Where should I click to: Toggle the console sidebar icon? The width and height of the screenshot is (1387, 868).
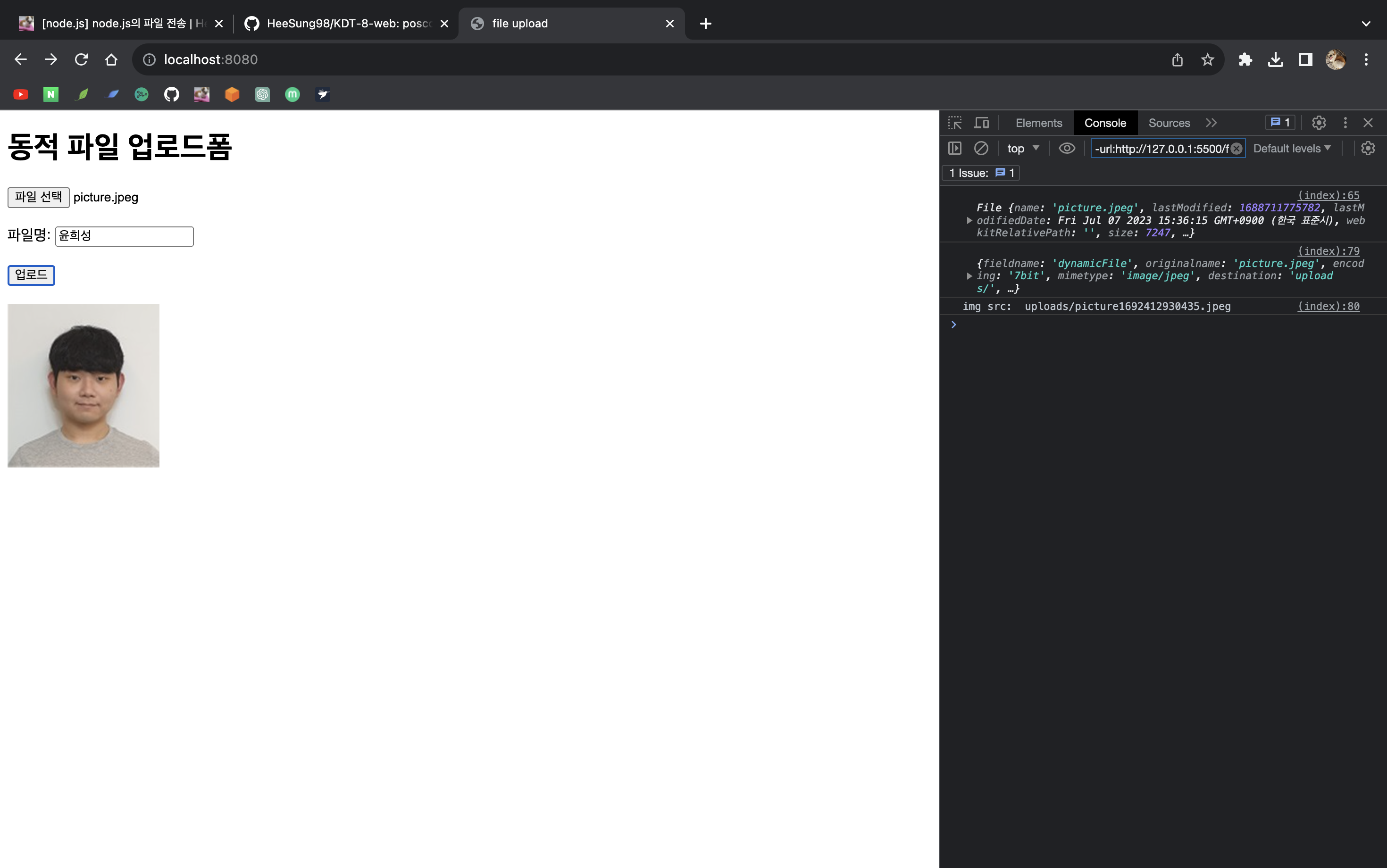click(955, 149)
